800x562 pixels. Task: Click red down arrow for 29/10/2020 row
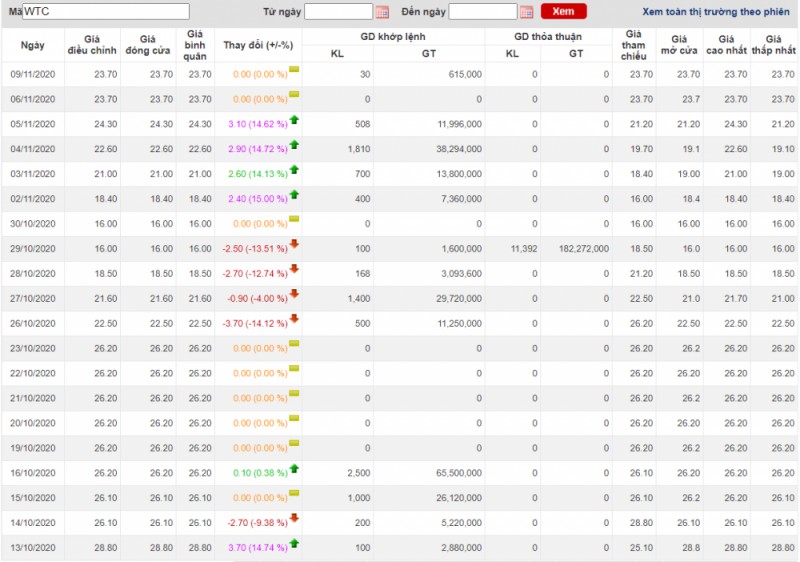click(294, 245)
